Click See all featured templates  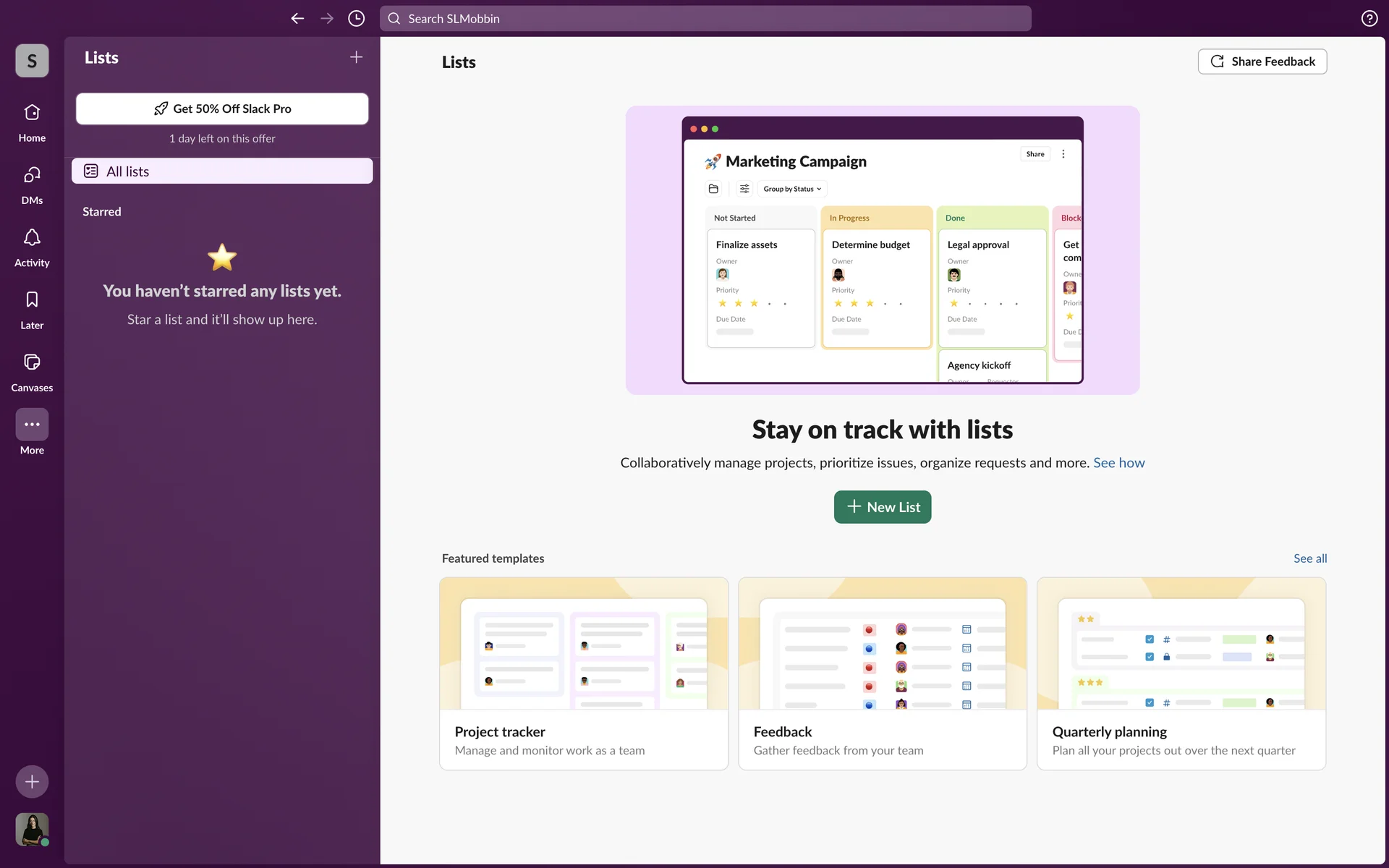[1309, 558]
